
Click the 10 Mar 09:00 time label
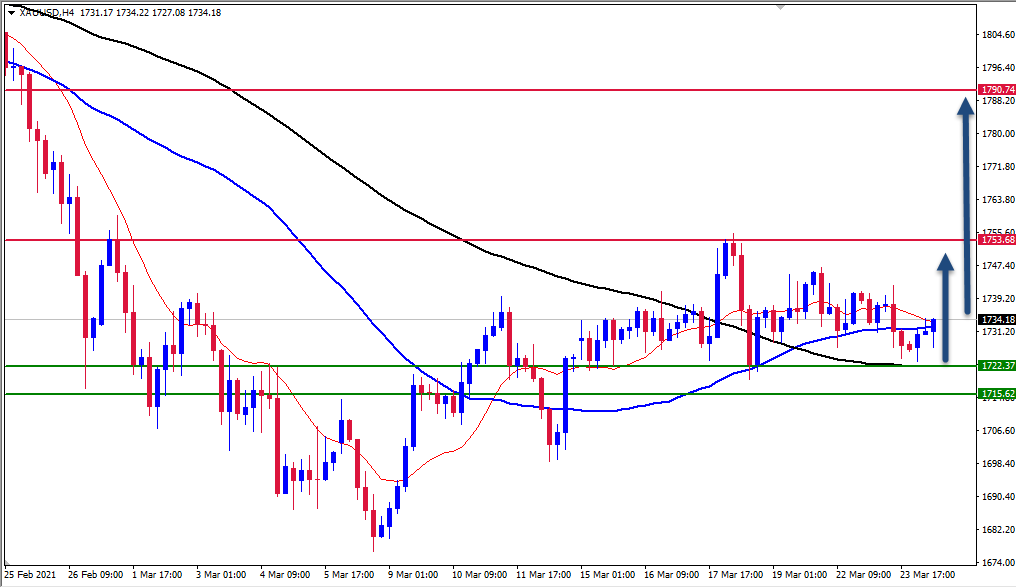(479, 574)
